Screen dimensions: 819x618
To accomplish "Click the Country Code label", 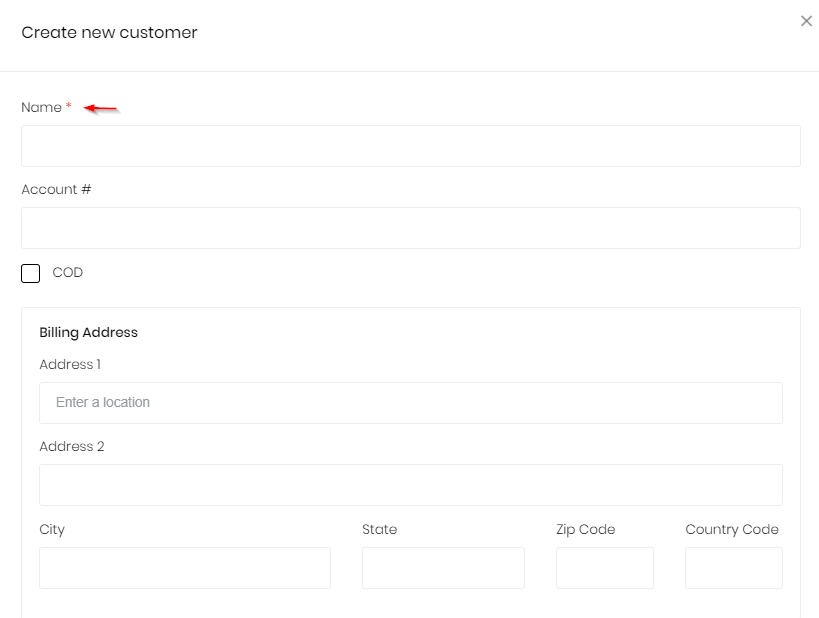I will coord(731,529).
